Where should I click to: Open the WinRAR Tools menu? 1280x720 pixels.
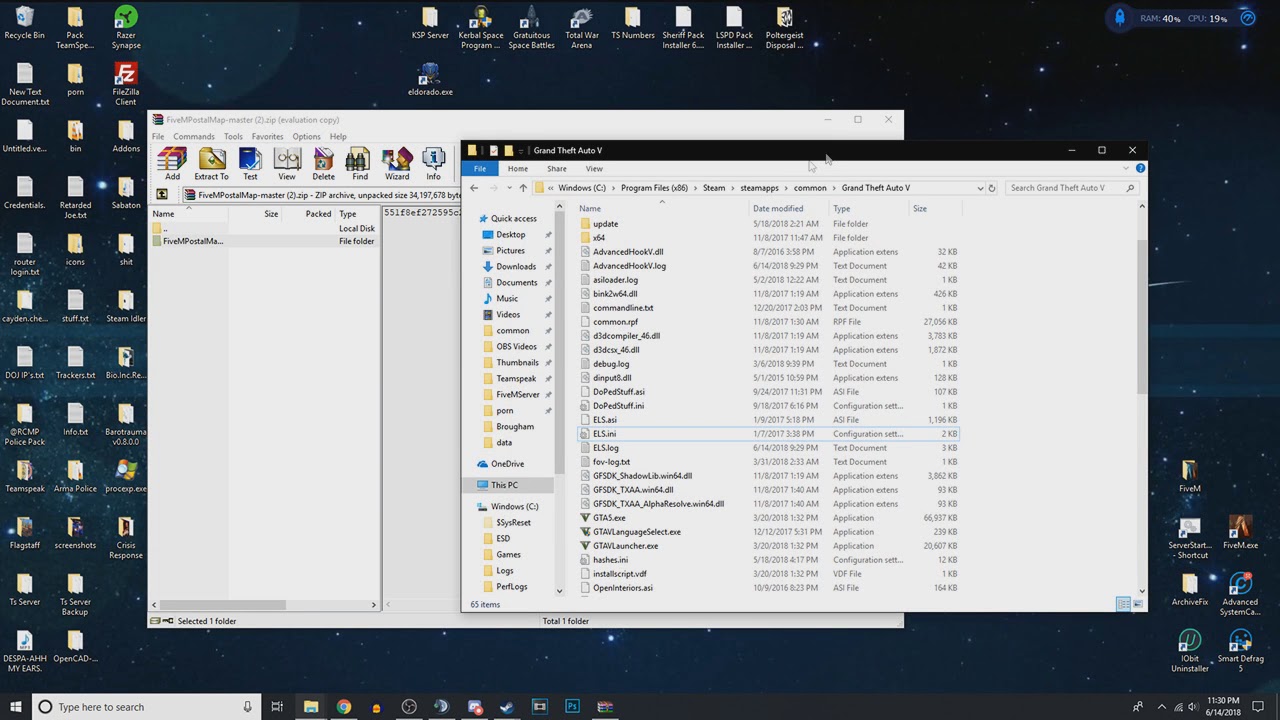coord(233,136)
